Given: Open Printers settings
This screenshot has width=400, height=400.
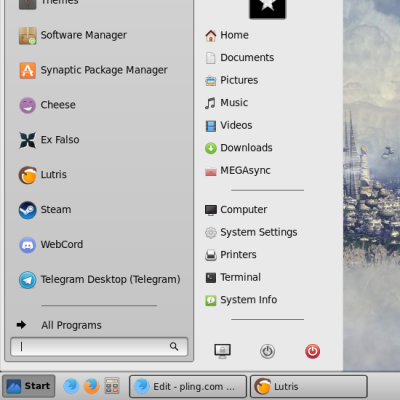Looking at the screenshot, I should tap(231, 255).
